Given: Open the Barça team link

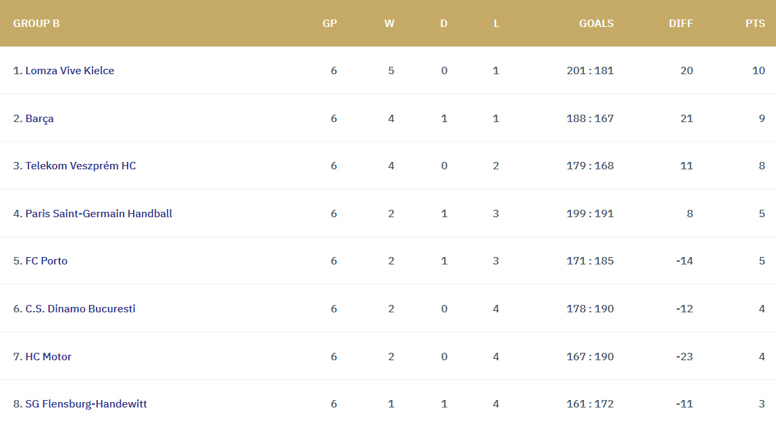Looking at the screenshot, I should (40, 119).
